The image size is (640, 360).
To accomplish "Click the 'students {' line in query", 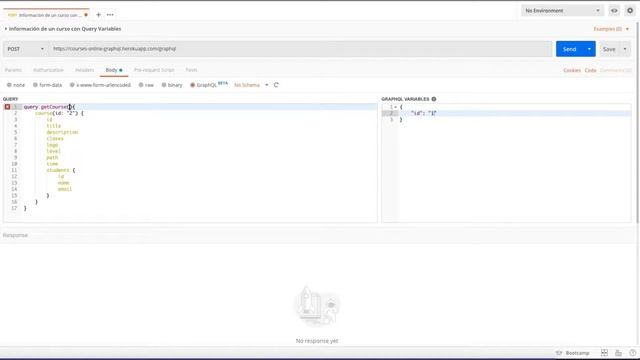I will click(x=60, y=170).
